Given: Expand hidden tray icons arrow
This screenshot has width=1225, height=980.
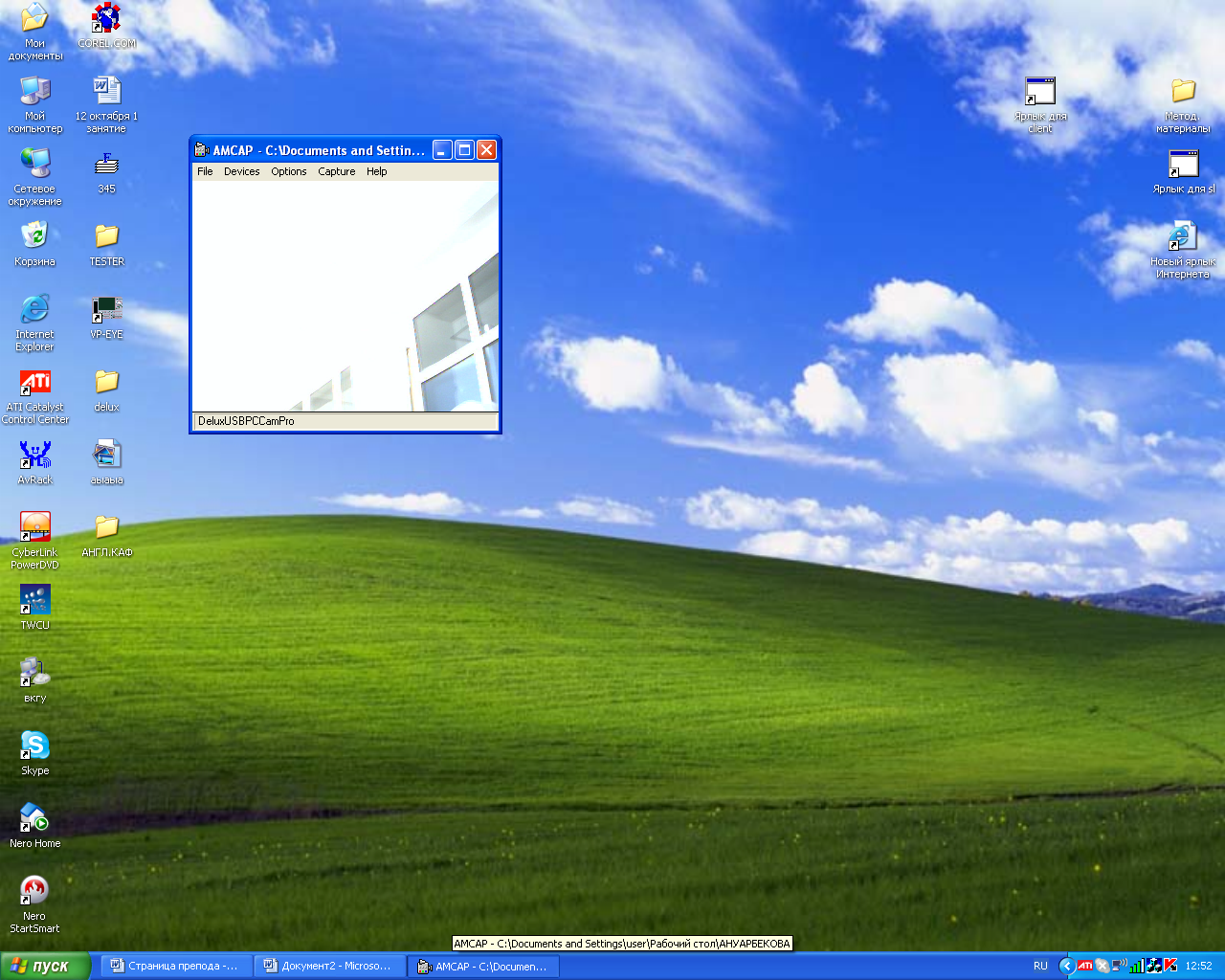Looking at the screenshot, I should click(1066, 966).
